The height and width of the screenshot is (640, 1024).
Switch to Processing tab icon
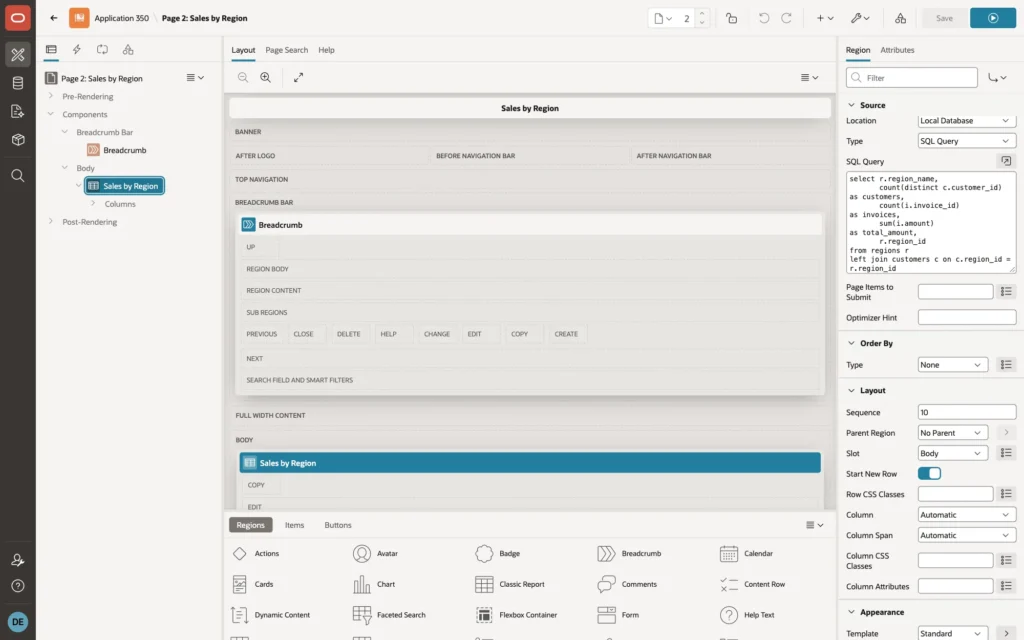point(102,50)
